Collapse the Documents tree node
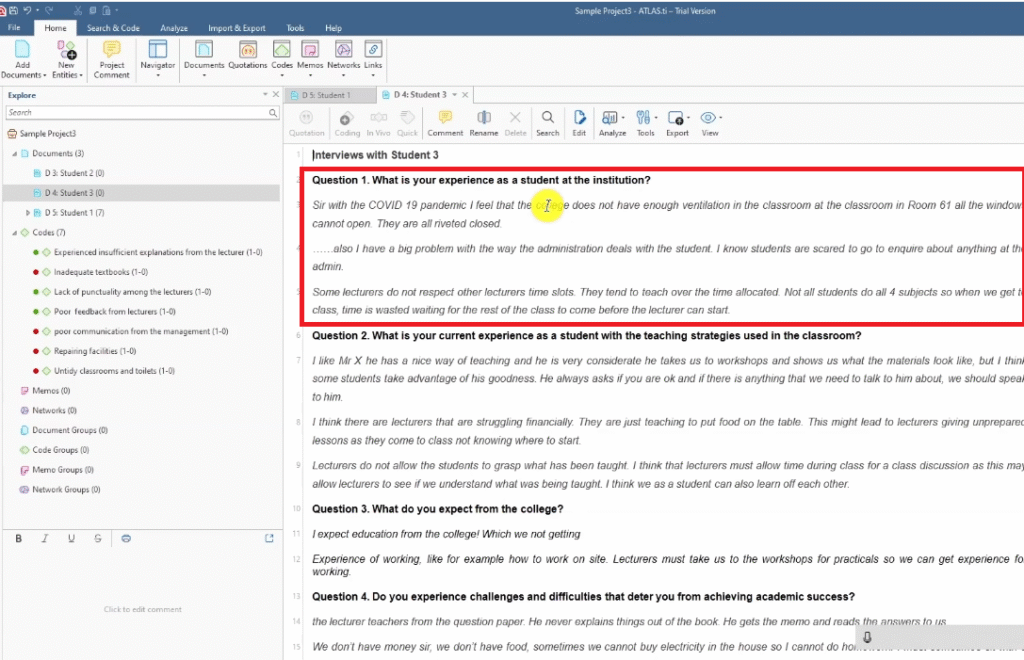Image resolution: width=1024 pixels, height=660 pixels. point(14,153)
